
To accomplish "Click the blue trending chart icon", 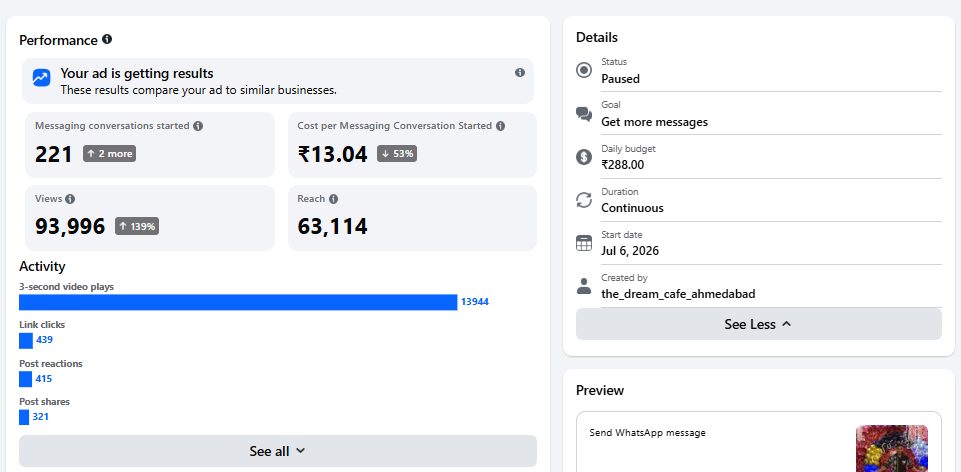I will pos(41,78).
